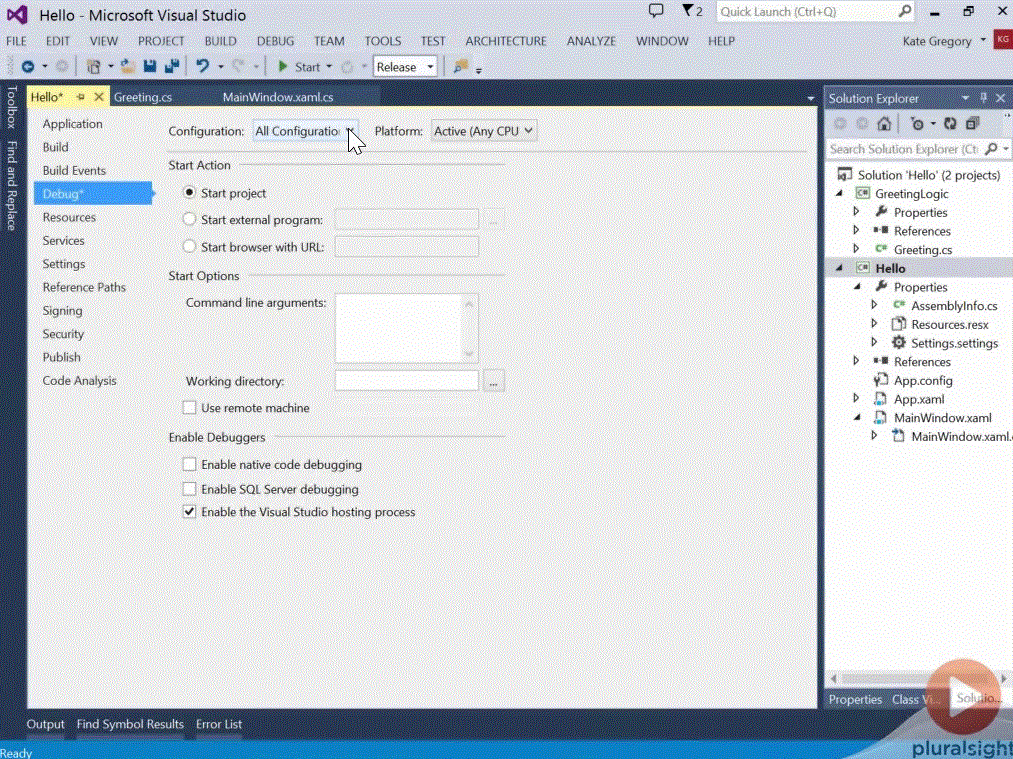1013x759 pixels.
Task: Click the Solution Explorer search magnifier icon
Action: click(991, 149)
